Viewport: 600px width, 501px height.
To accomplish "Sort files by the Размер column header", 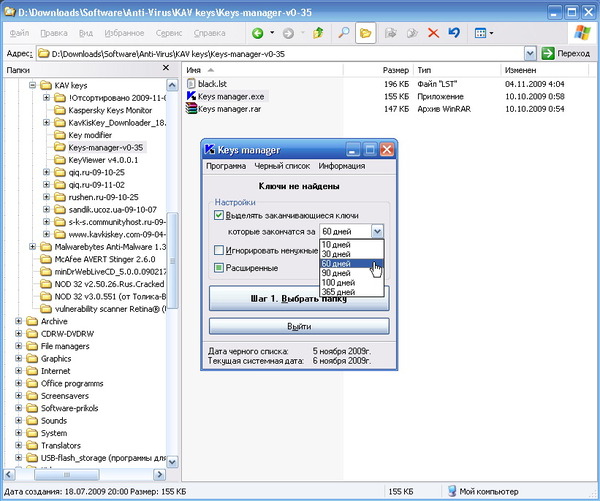I will pyautogui.click(x=378, y=70).
